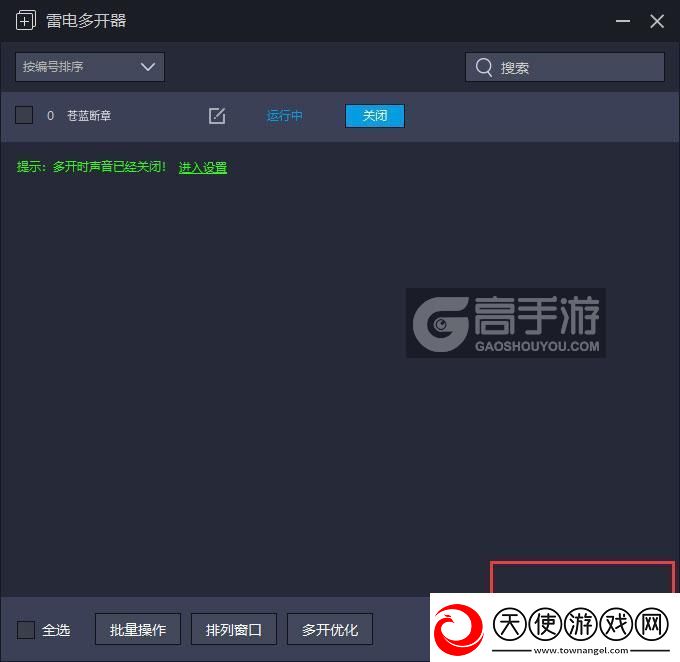Click the magnifier icon in search box
680x662 pixels.
pyautogui.click(x=484, y=68)
